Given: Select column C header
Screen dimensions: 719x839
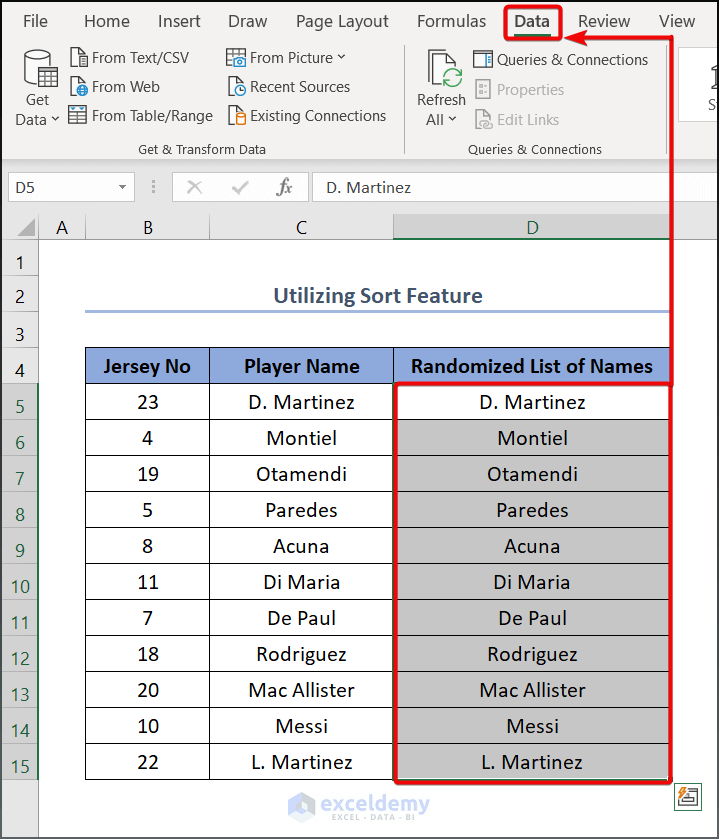Looking at the screenshot, I should [x=301, y=227].
